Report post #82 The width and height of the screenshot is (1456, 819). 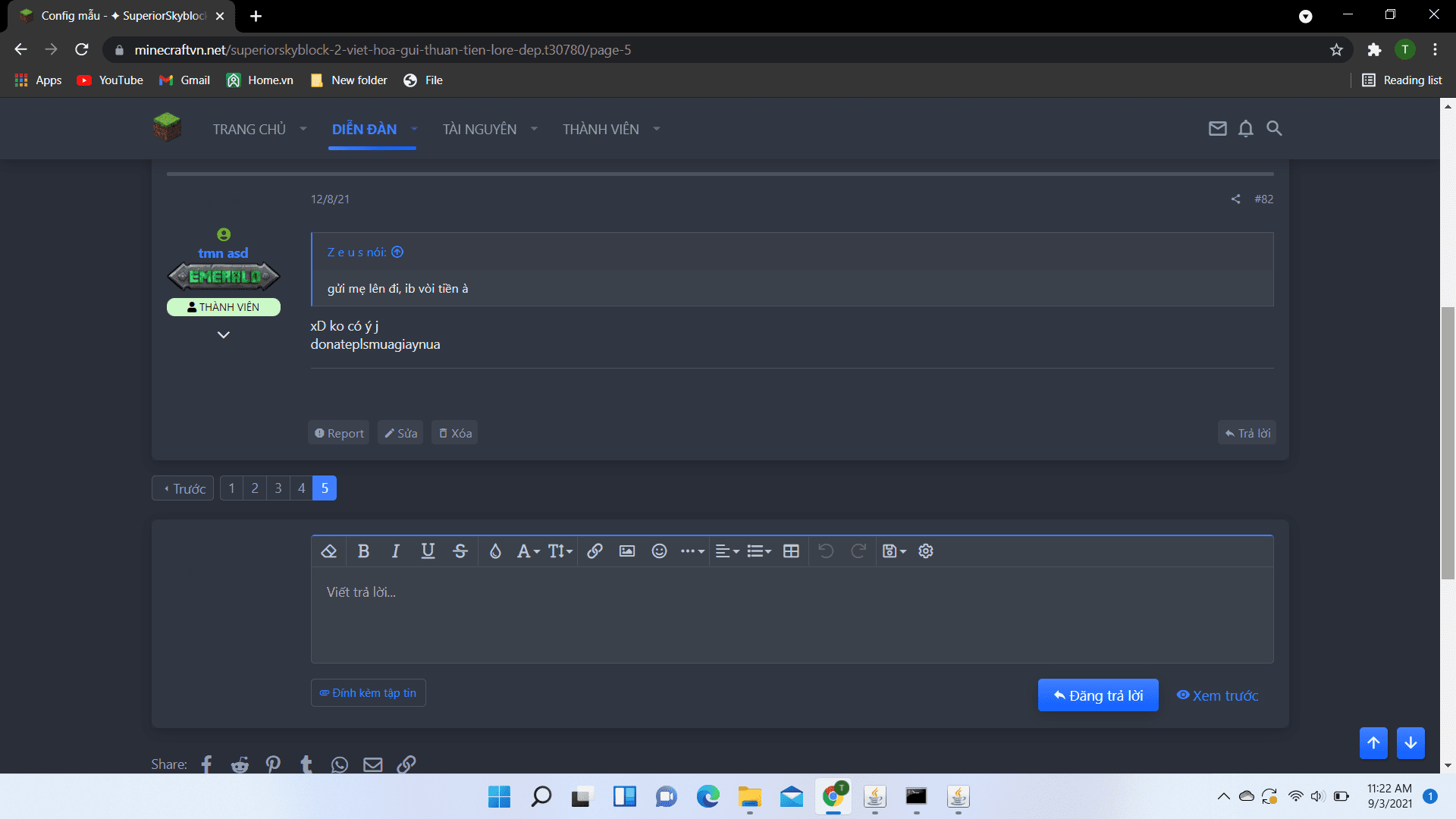[x=339, y=433]
